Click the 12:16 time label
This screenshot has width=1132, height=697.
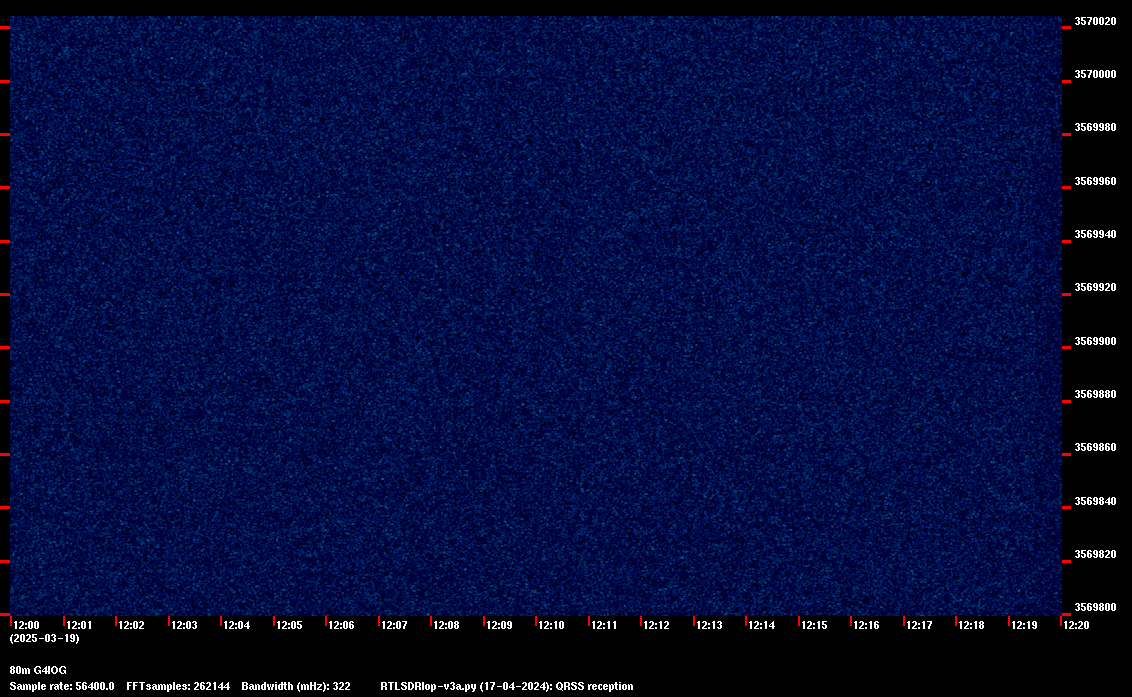[x=866, y=625]
